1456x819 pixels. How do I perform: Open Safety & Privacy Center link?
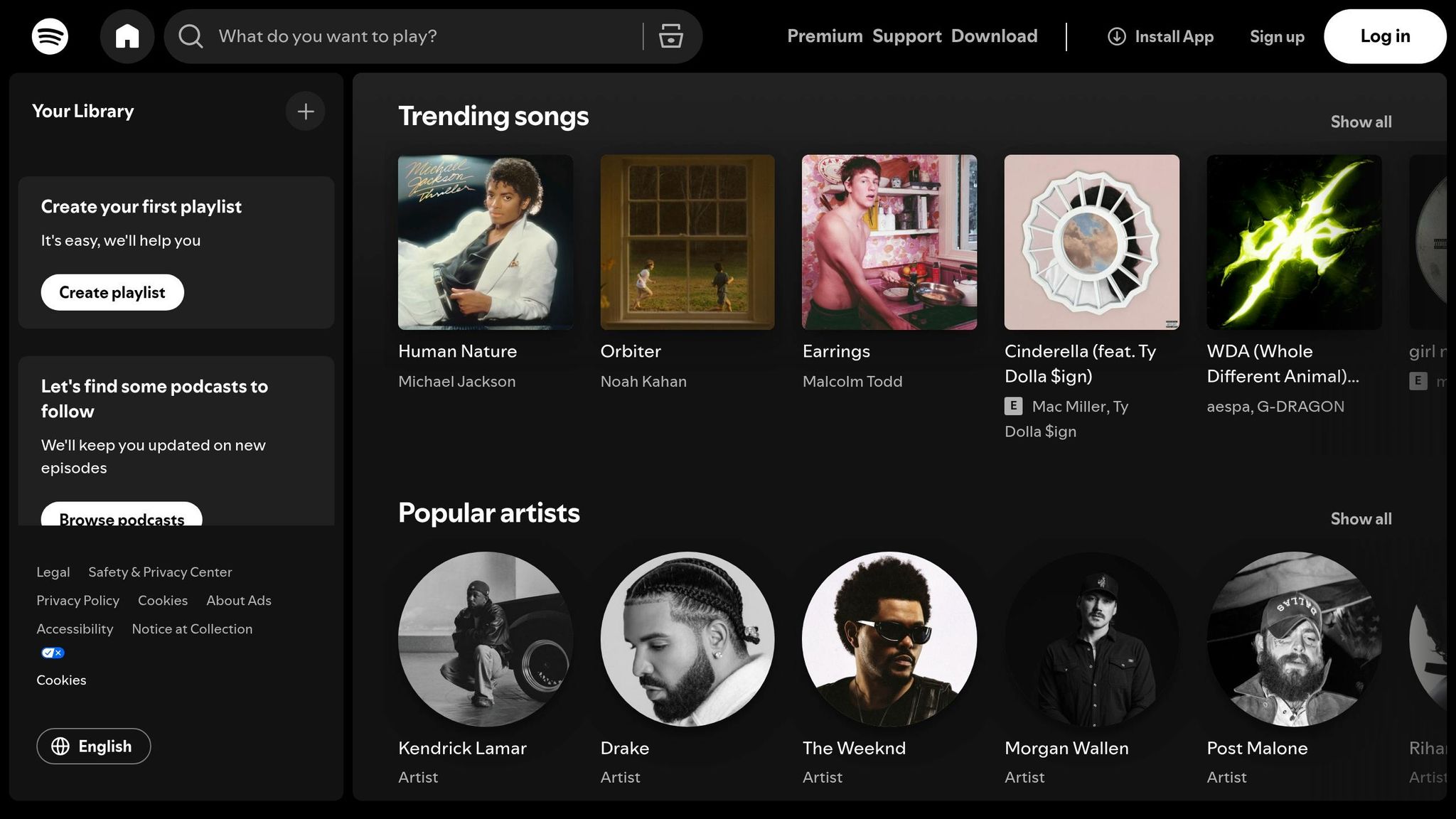point(160,572)
